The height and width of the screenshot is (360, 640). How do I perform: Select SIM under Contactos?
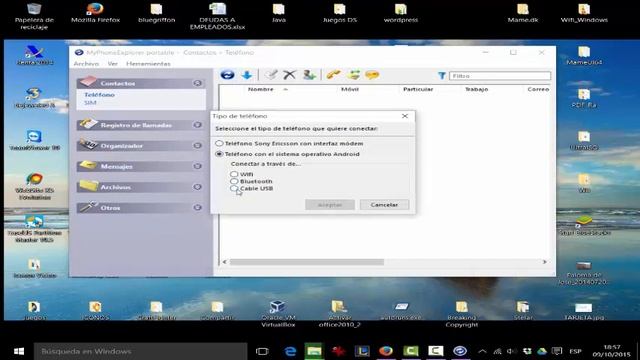click(x=90, y=103)
